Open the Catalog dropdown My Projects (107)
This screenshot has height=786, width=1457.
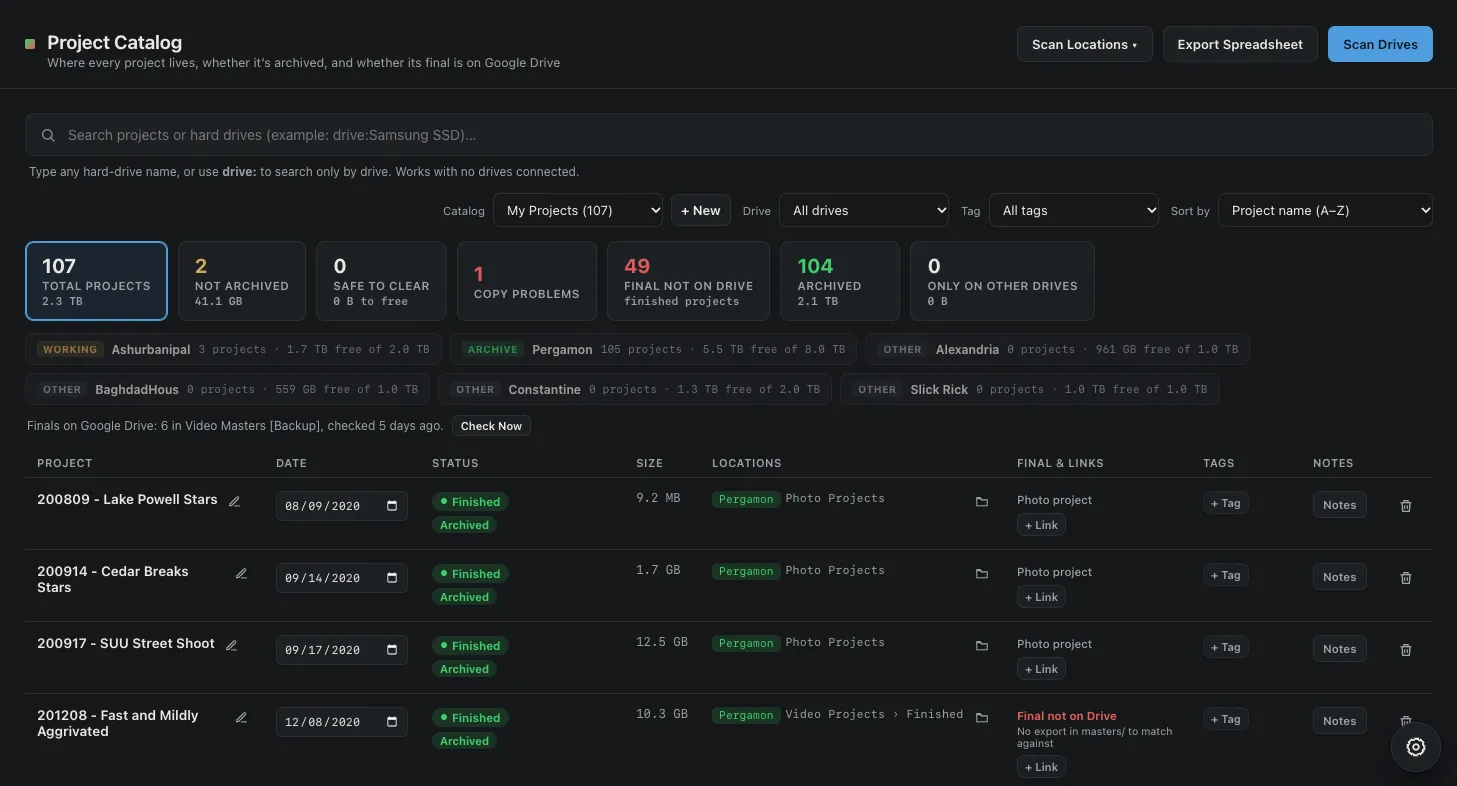(578, 210)
